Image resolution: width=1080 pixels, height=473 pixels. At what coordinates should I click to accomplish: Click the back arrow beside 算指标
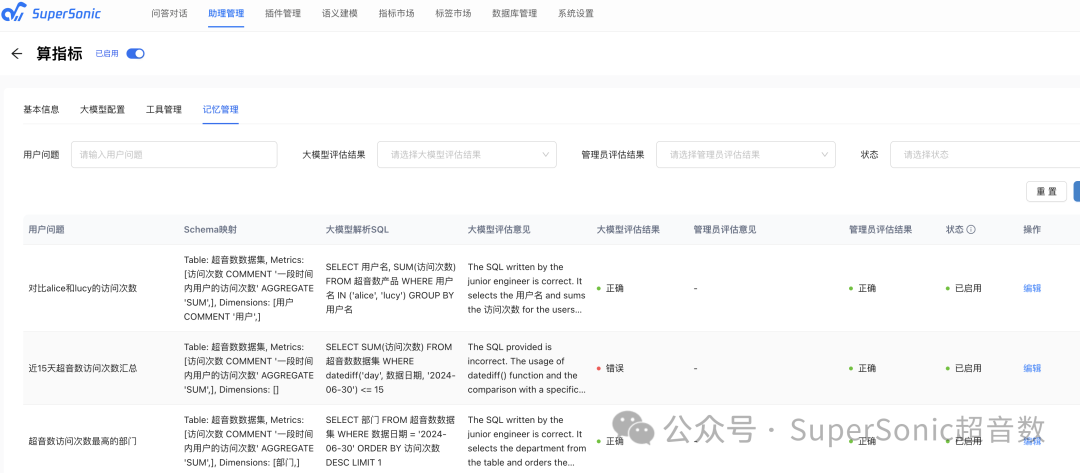(16, 54)
